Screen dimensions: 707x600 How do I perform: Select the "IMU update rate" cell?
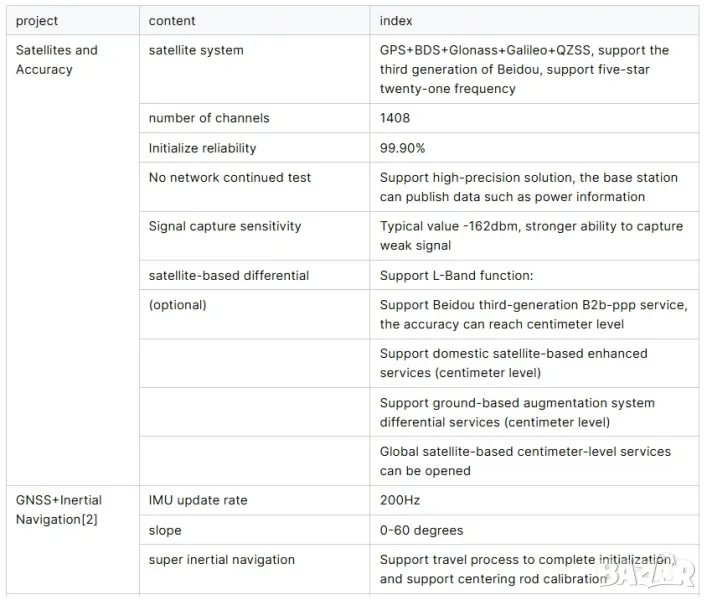198,500
